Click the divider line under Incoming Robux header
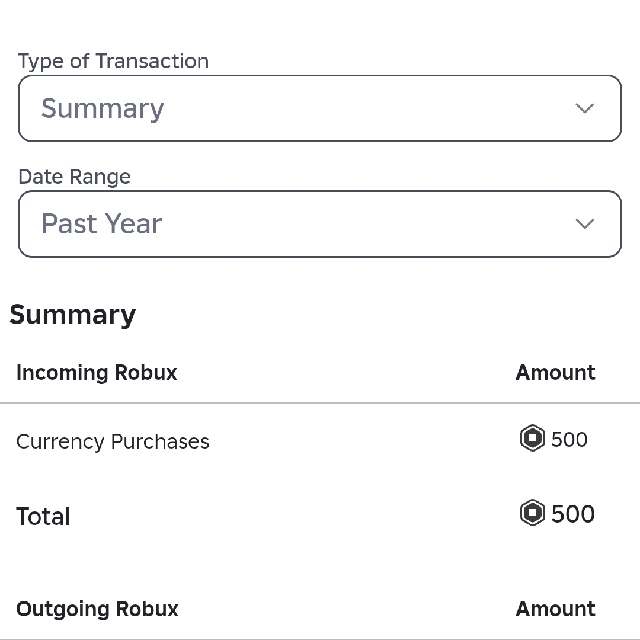The width and height of the screenshot is (640, 640). click(320, 403)
